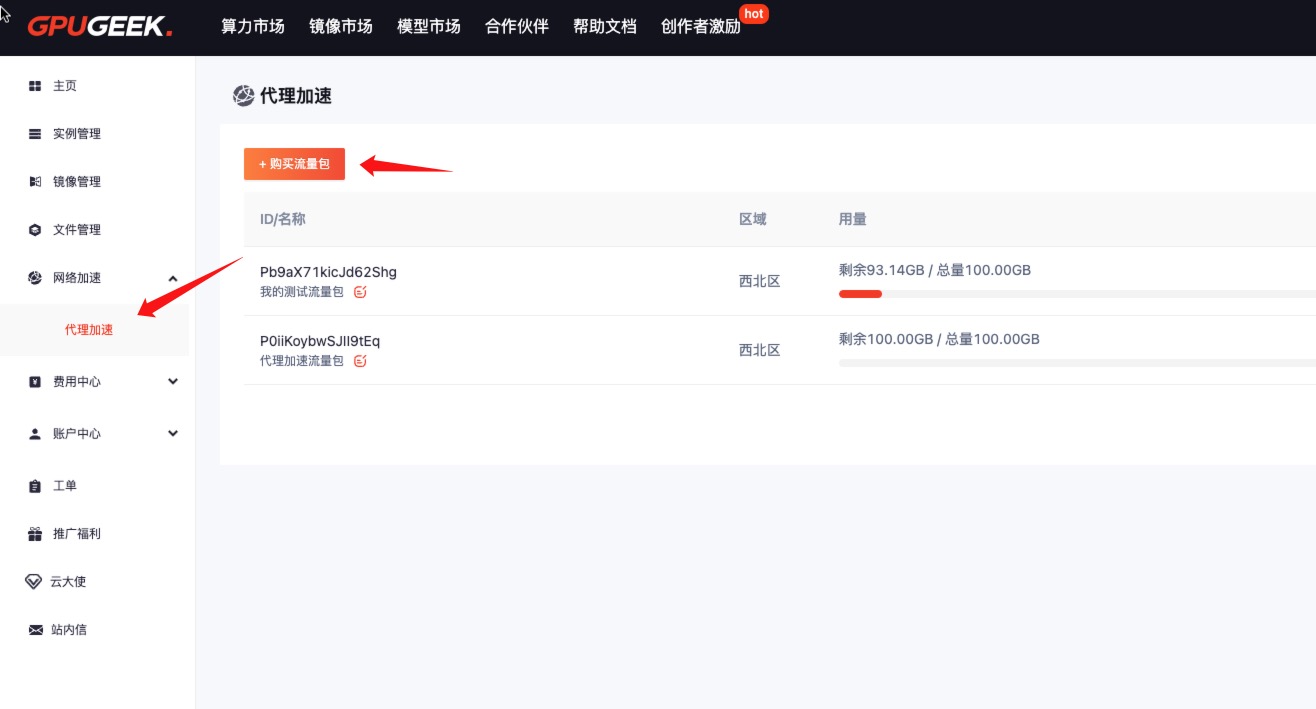This screenshot has width=1316, height=709.
Task: Click the file management icon
Action: tap(35, 230)
